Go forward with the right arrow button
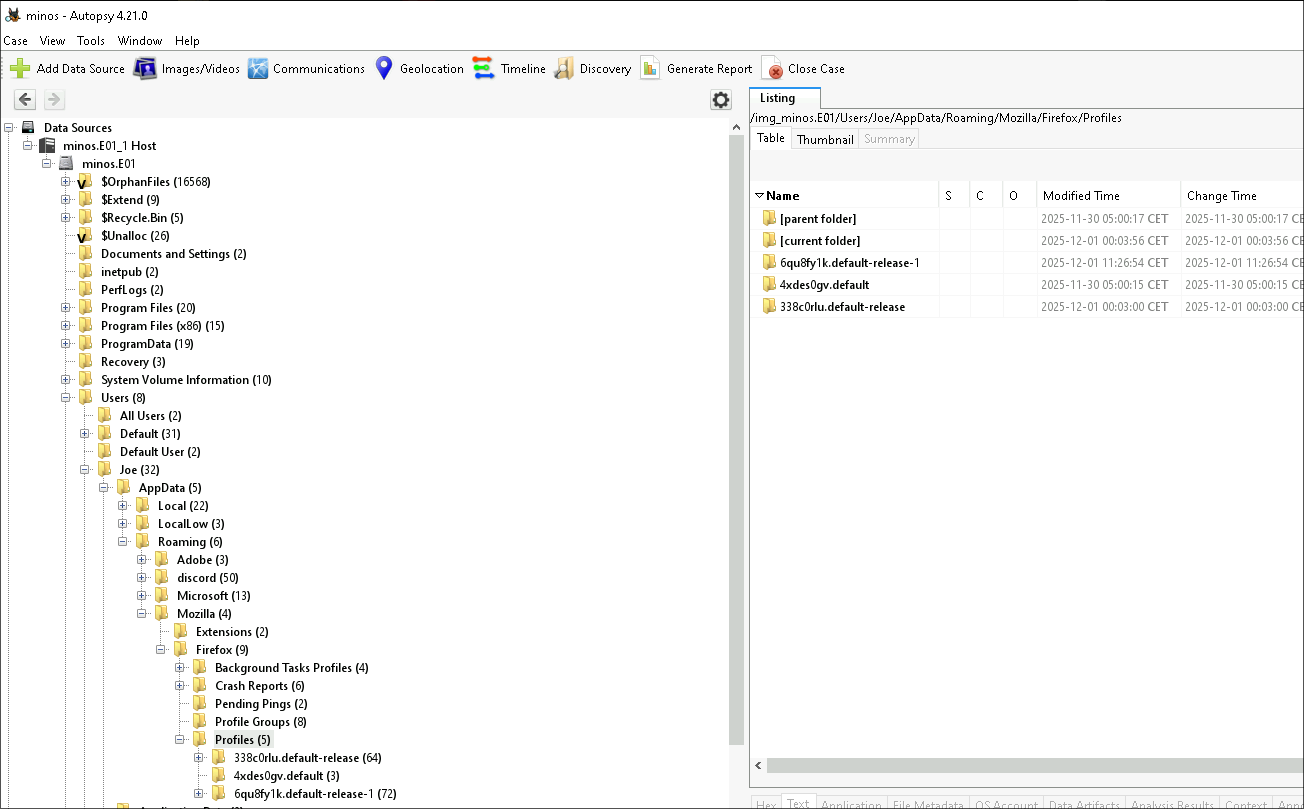This screenshot has width=1304, height=809. 55,99
